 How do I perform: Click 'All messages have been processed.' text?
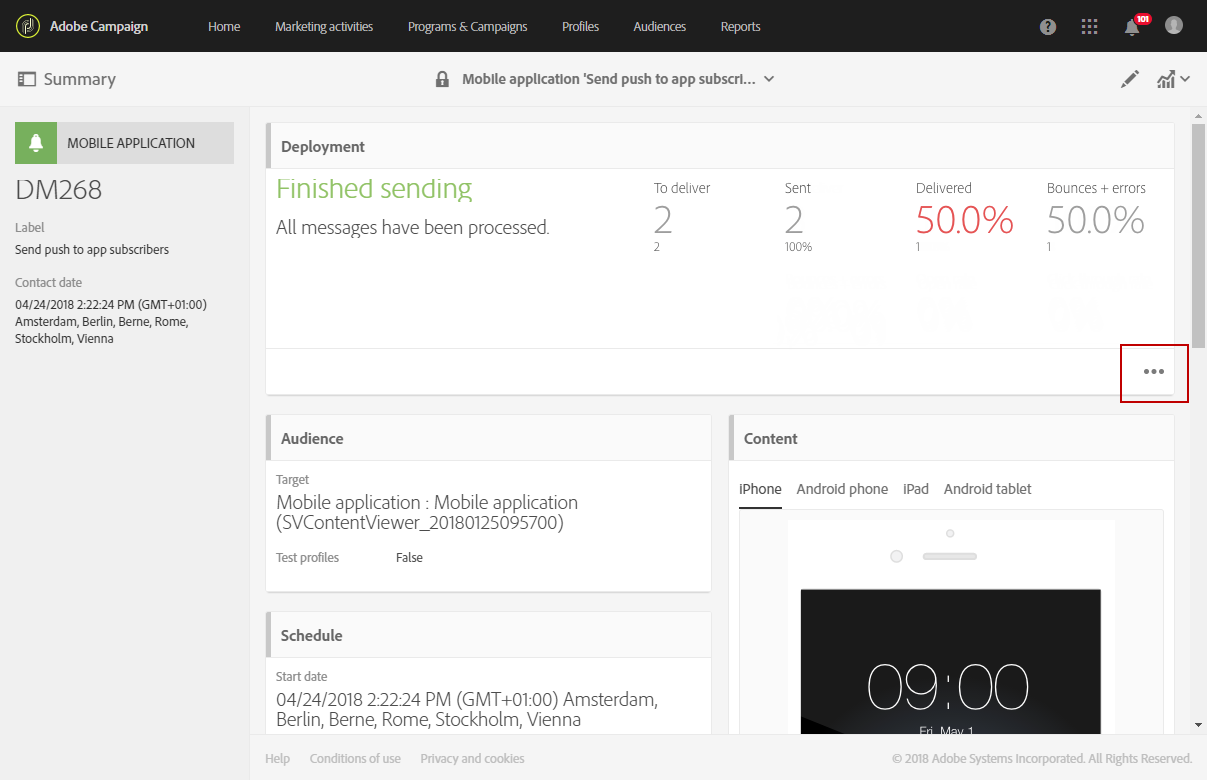coord(413,228)
